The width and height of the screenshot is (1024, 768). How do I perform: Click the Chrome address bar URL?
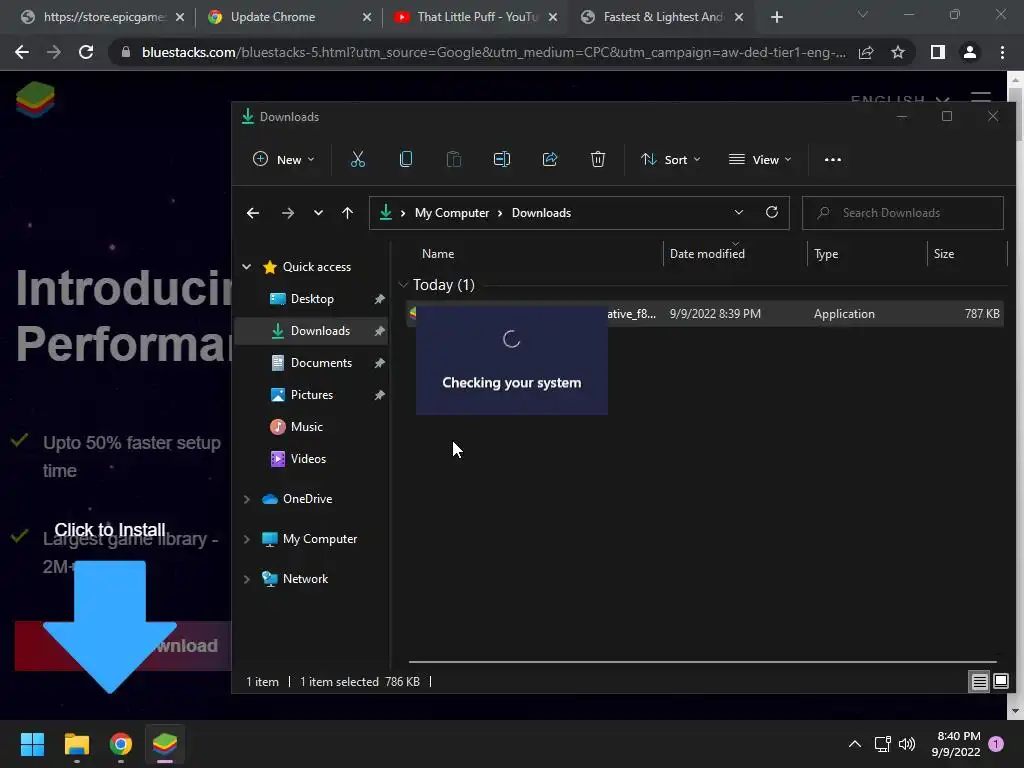pos(493,52)
